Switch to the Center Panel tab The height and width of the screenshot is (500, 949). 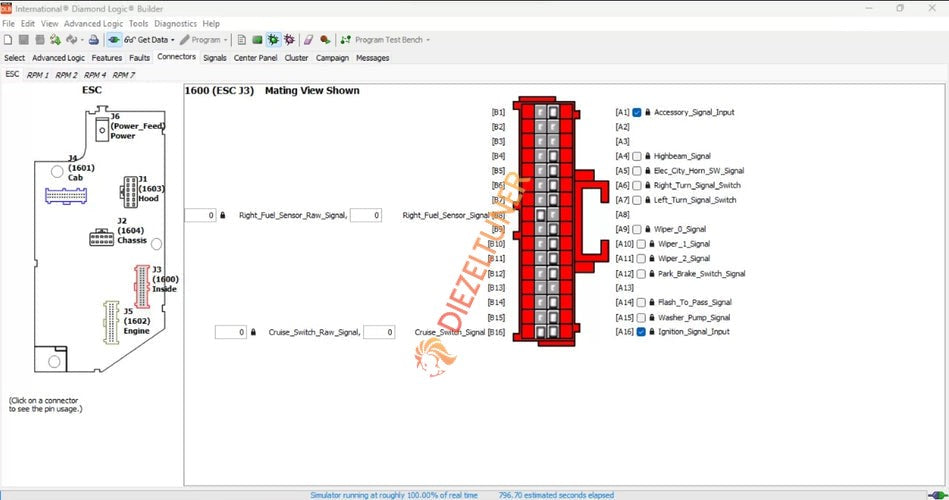pyautogui.click(x=255, y=58)
